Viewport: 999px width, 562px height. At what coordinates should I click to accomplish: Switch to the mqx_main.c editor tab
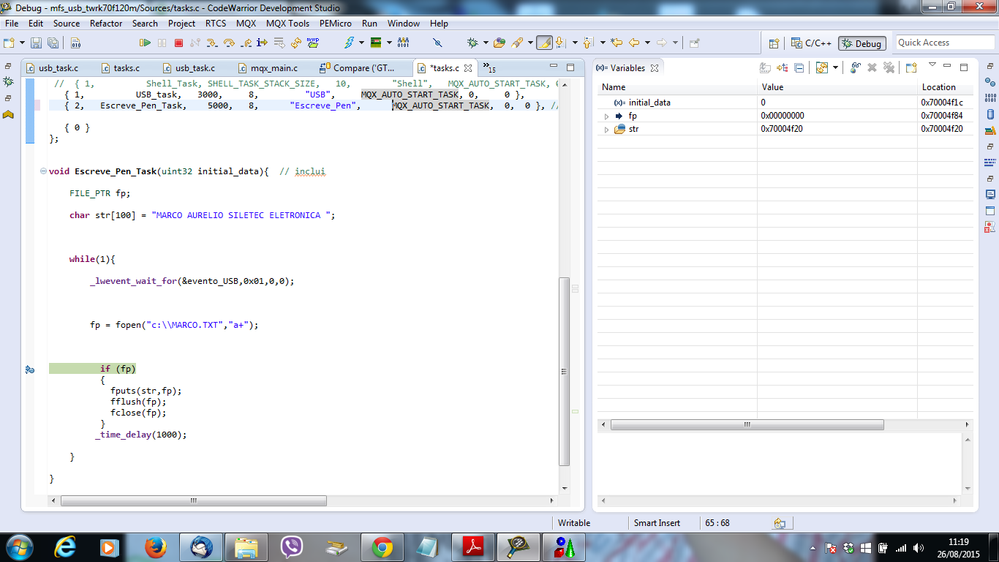(x=268, y=68)
